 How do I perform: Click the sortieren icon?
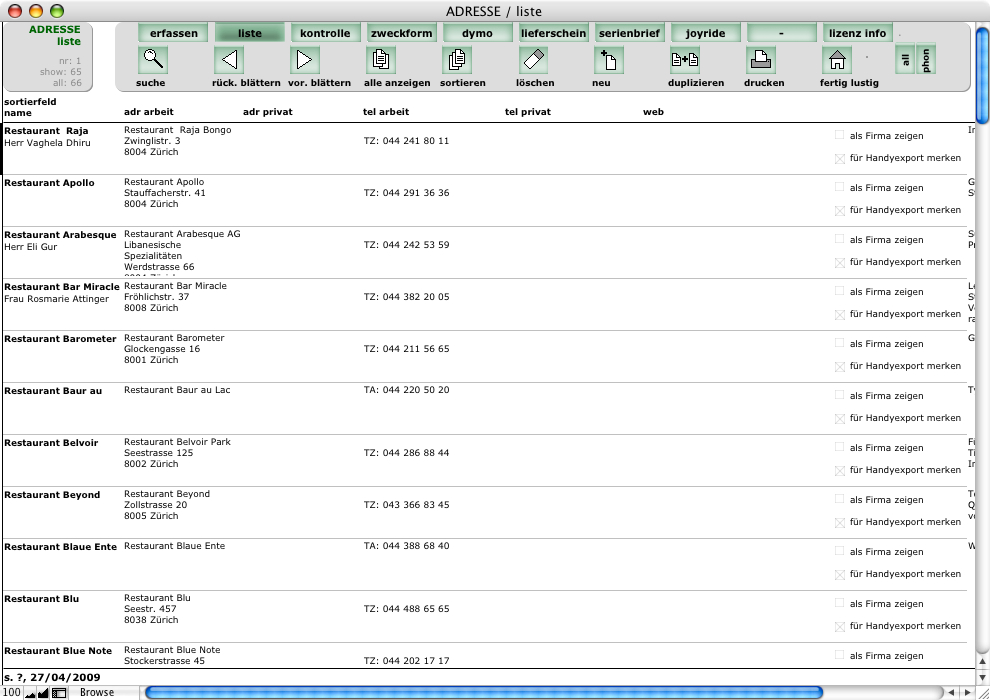[x=456, y=61]
